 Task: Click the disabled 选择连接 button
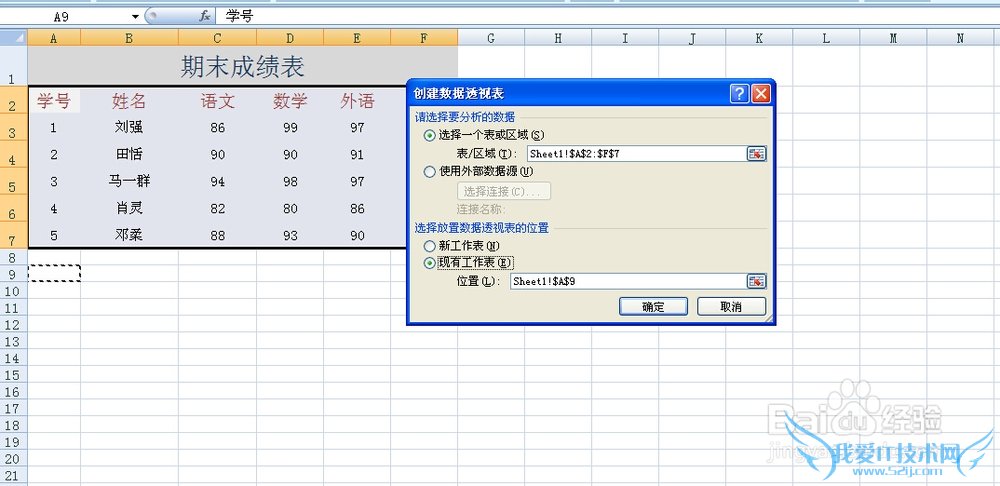coord(504,191)
